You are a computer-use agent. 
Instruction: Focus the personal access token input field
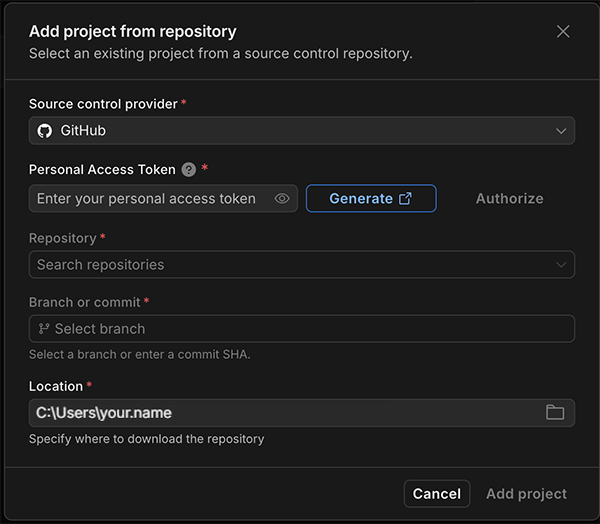148,199
